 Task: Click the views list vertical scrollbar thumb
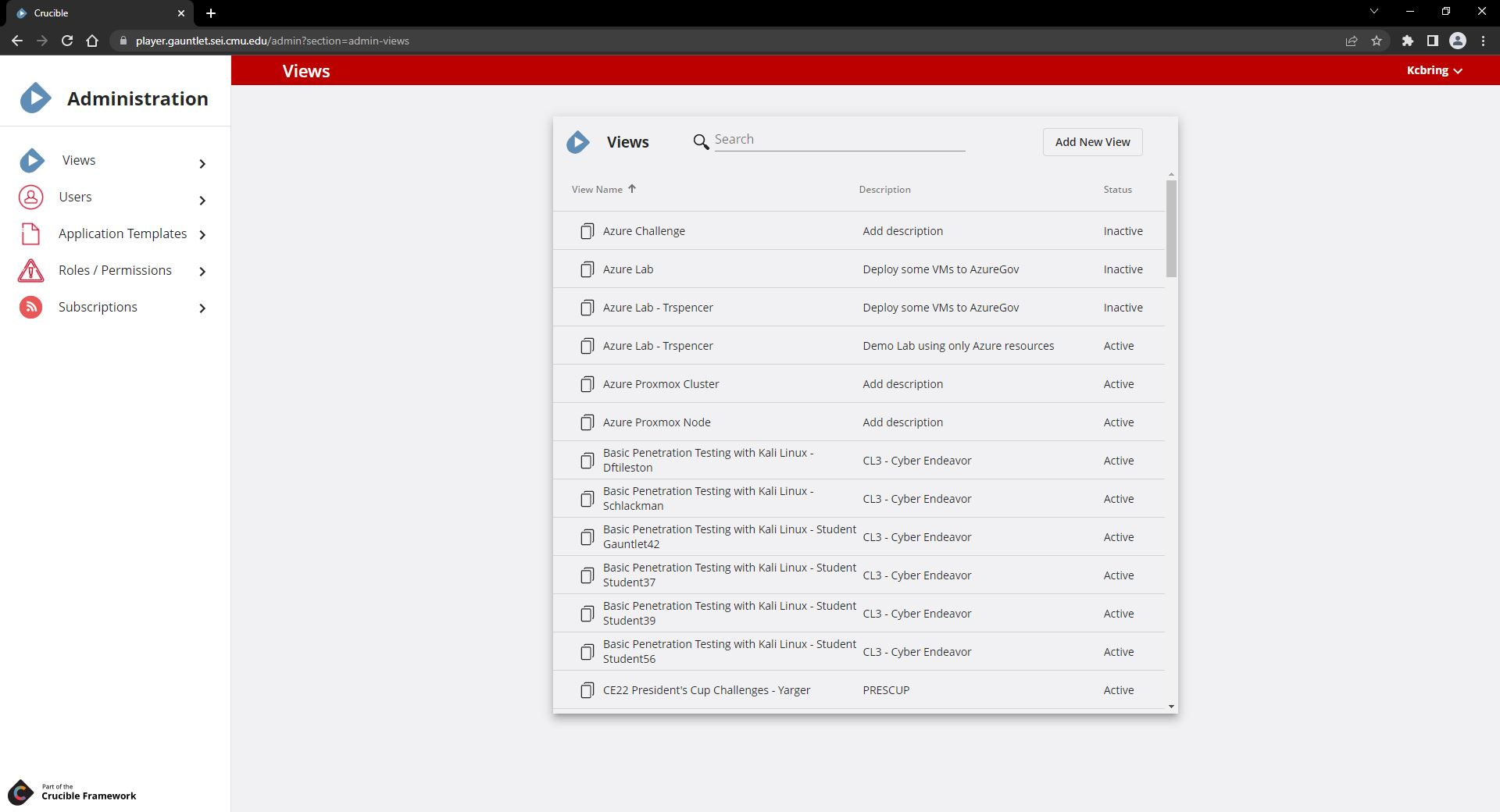click(x=1170, y=228)
